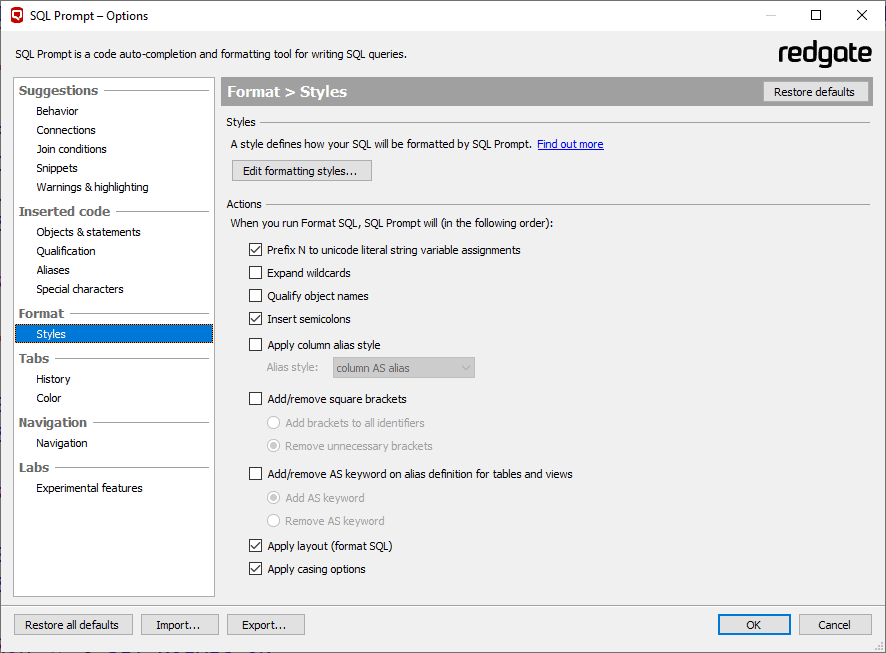The height and width of the screenshot is (653, 886).
Task: Confirm with the OK button
Action: pos(754,625)
